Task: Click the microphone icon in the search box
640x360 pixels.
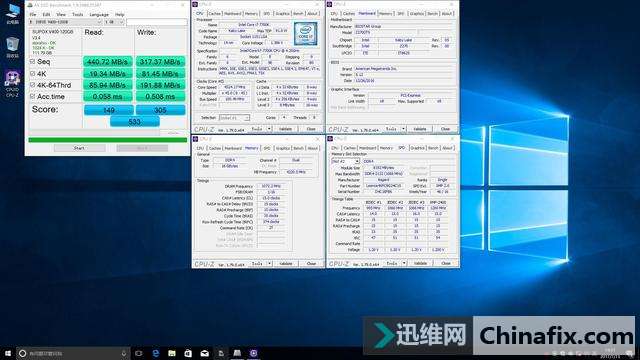Action: tap(124, 353)
